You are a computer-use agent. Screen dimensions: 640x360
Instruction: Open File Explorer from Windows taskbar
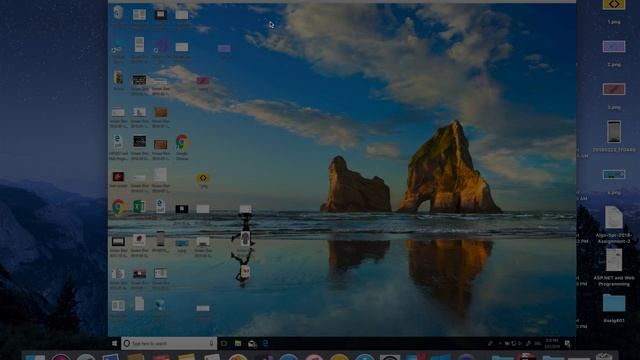[x=238, y=343]
